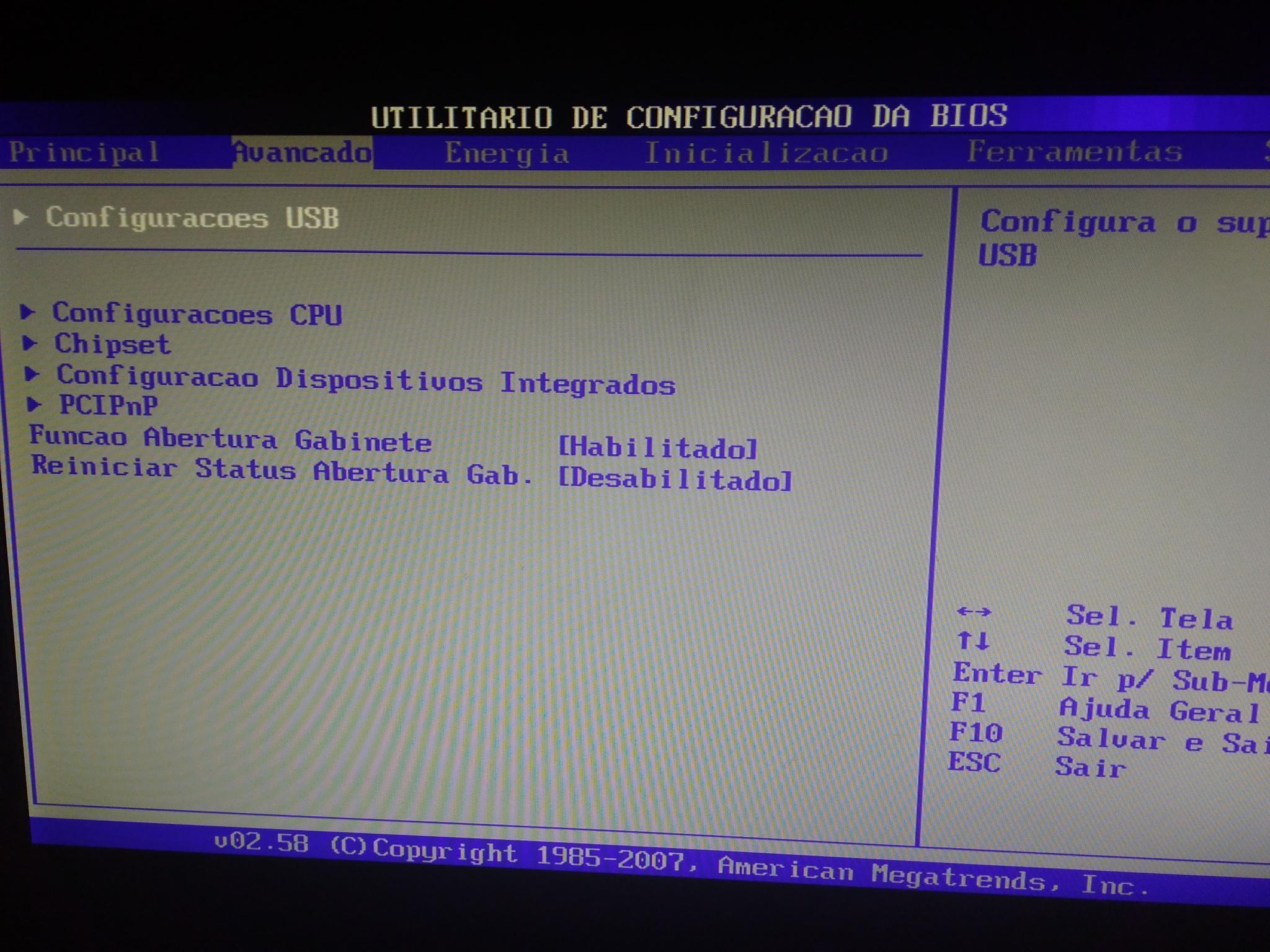The height and width of the screenshot is (952, 1270).
Task: Click arrow beside Configuracoes USB
Action: [21, 216]
